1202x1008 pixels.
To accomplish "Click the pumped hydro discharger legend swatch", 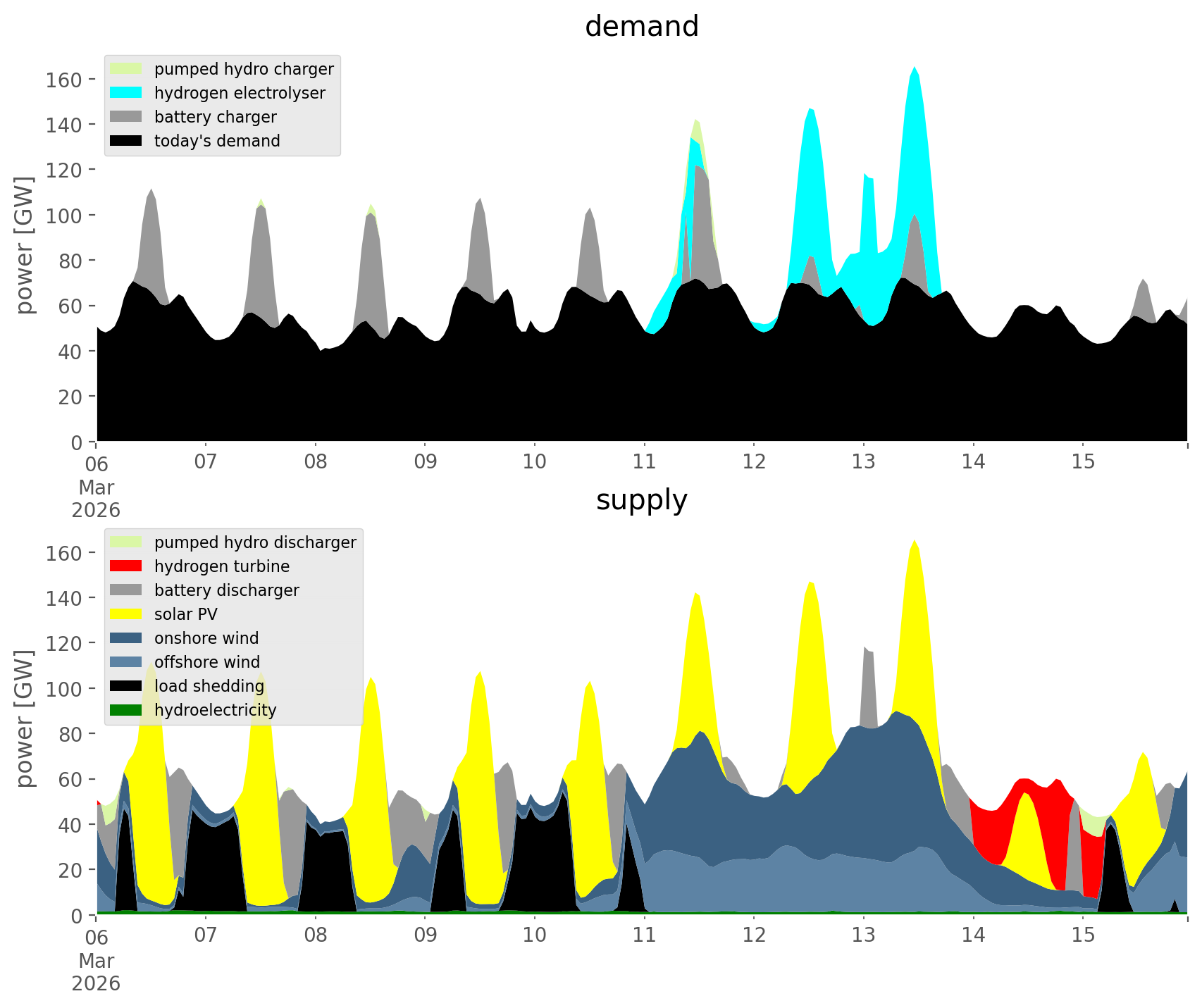I will coord(126,542).
